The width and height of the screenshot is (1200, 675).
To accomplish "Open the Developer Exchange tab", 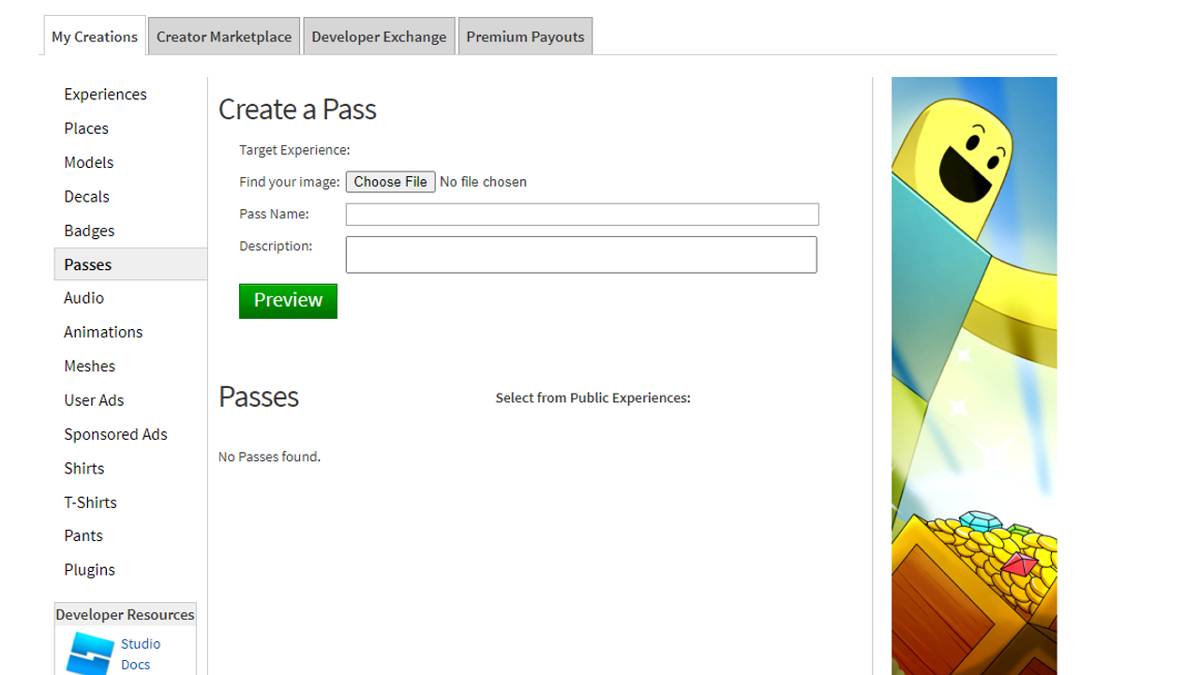I will [x=379, y=36].
